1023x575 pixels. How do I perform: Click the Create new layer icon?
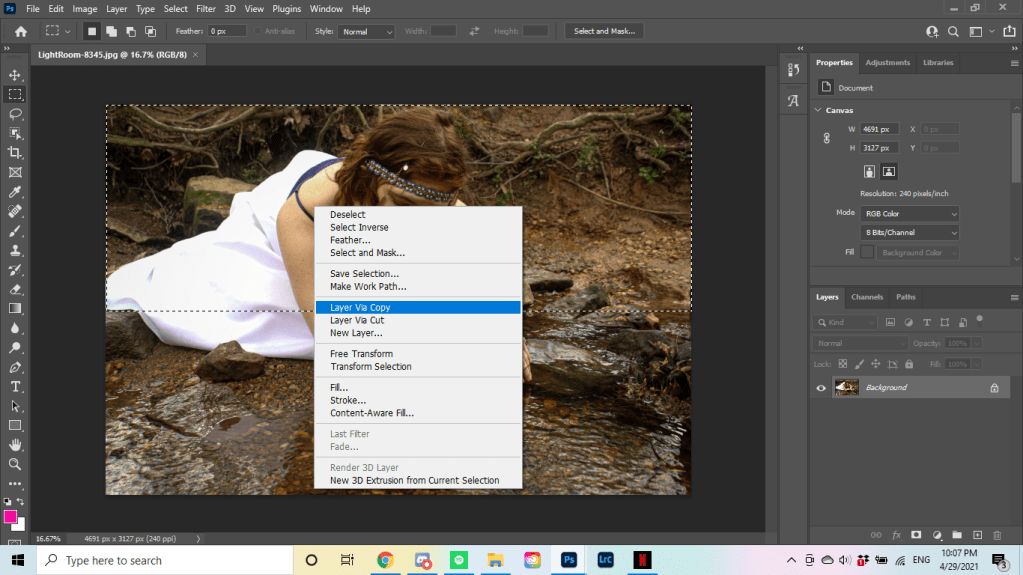[978, 535]
